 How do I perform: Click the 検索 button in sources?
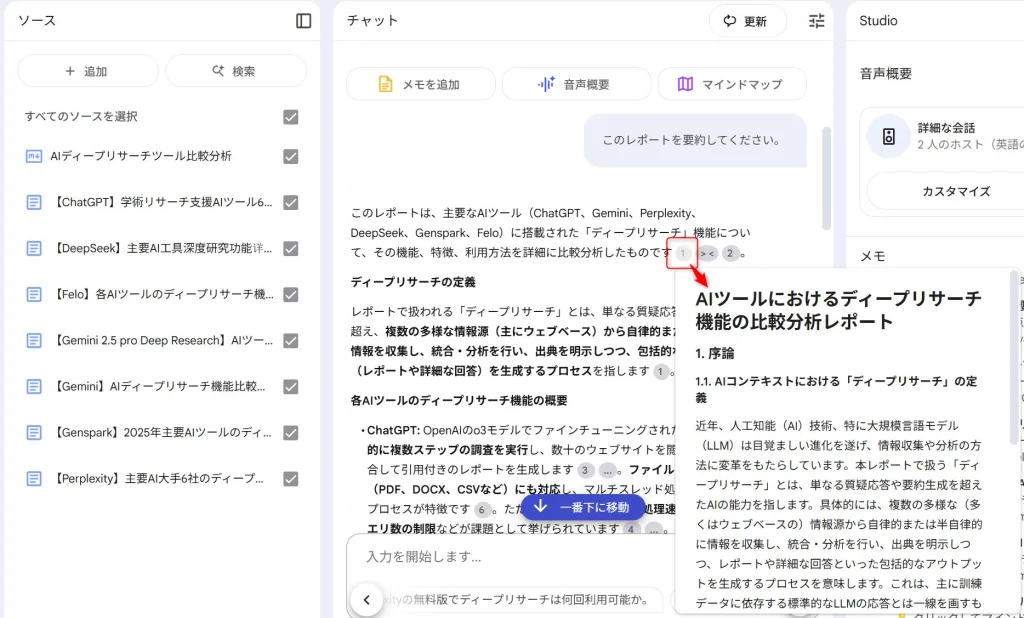[x=236, y=71]
